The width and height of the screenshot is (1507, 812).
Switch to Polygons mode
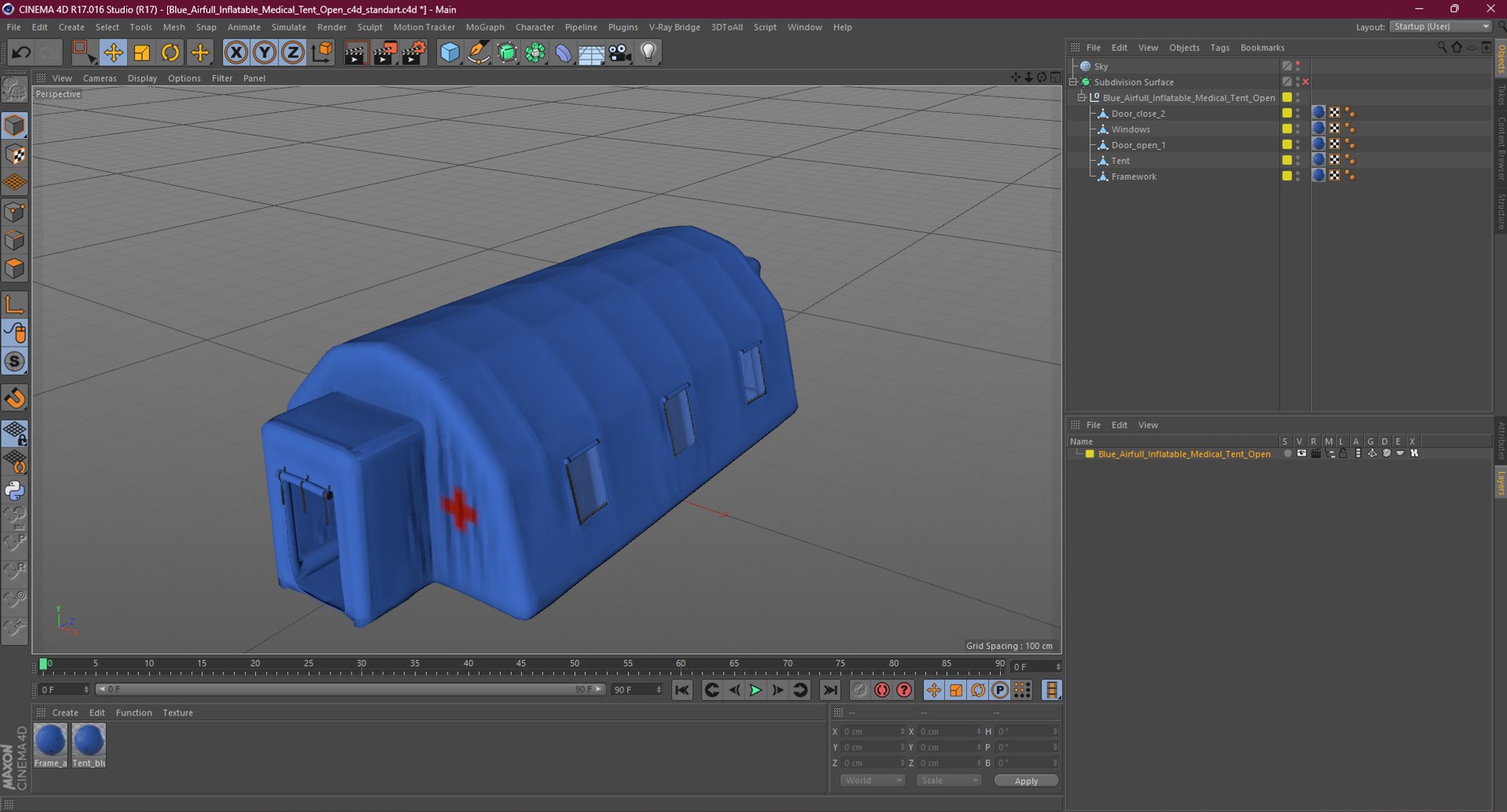(15, 269)
